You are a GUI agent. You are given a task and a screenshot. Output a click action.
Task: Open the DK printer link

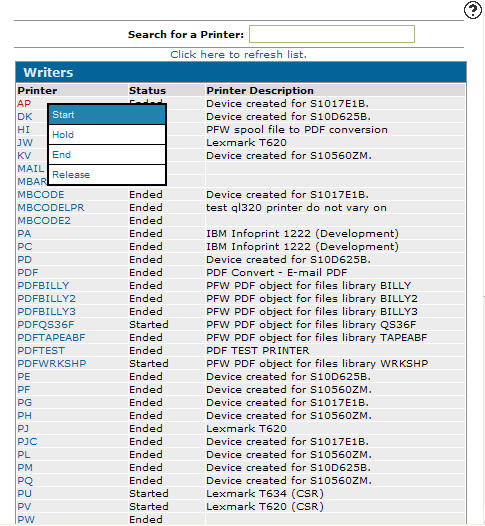pos(25,117)
